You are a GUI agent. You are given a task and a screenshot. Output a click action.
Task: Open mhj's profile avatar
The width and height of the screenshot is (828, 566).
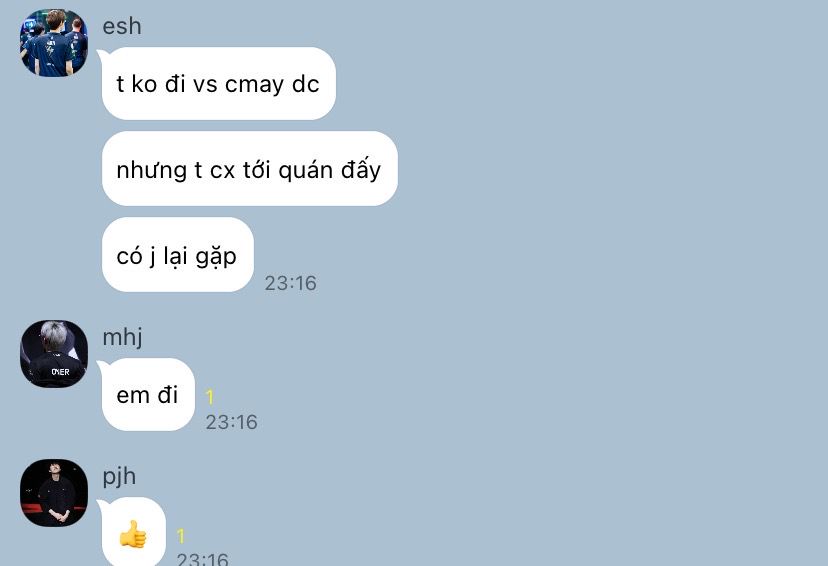coord(54,354)
